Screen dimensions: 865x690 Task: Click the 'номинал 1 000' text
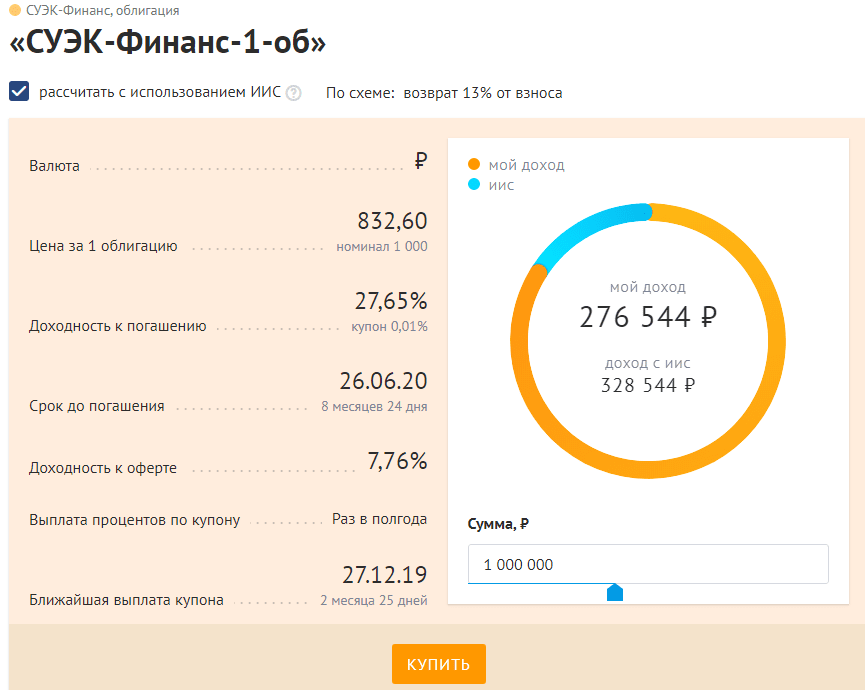click(382, 247)
